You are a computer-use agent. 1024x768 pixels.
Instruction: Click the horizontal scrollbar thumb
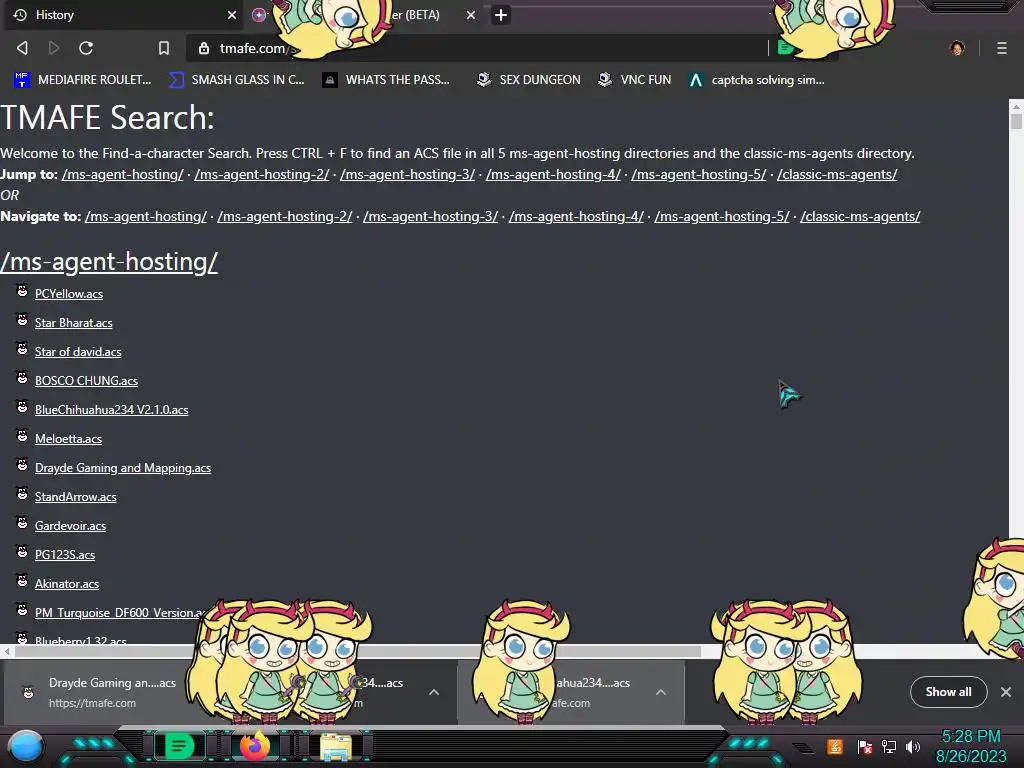click(358, 652)
